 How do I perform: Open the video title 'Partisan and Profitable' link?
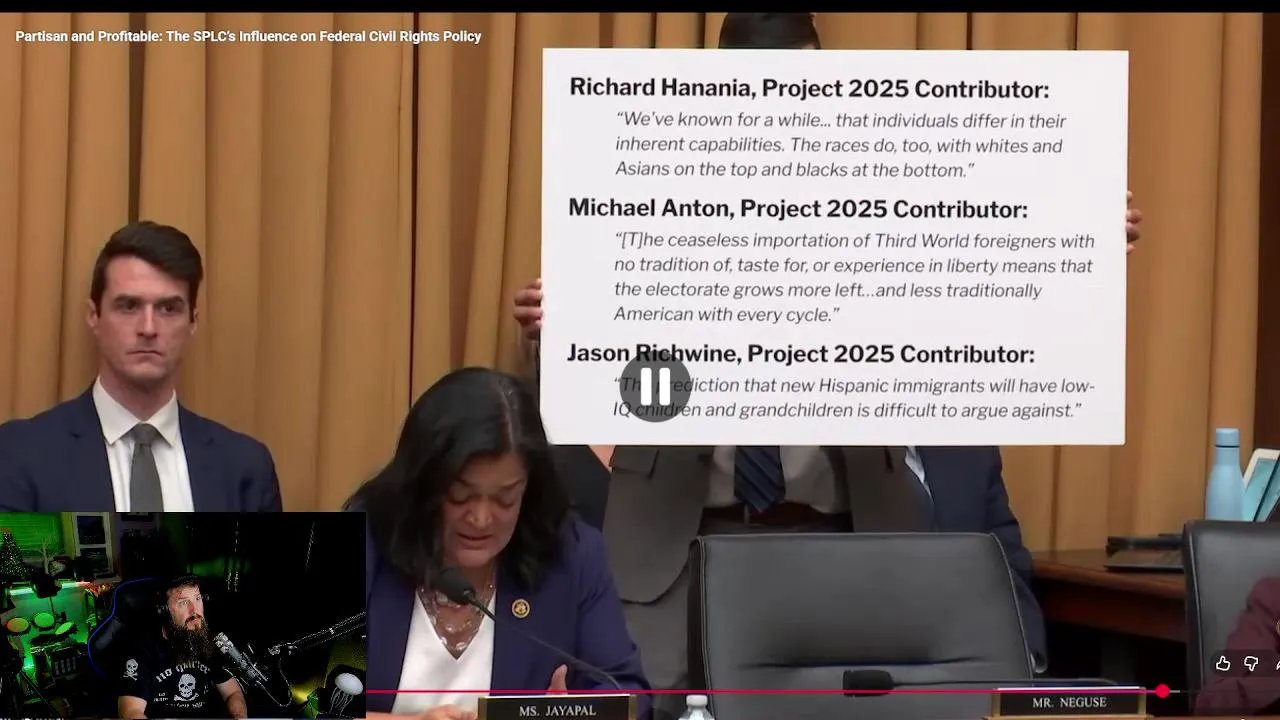click(x=248, y=36)
